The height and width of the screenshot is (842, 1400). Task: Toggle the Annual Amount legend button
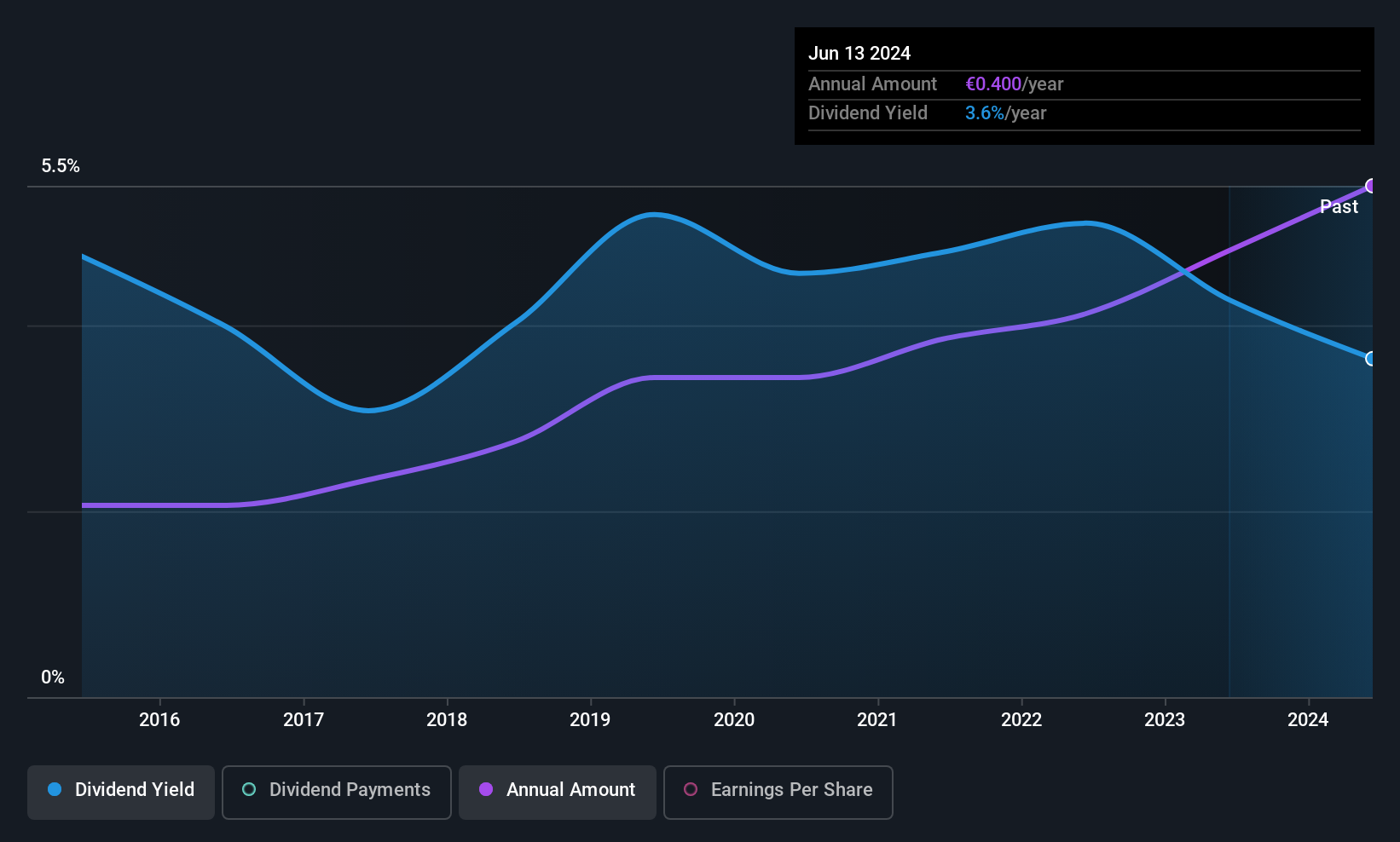click(x=557, y=792)
